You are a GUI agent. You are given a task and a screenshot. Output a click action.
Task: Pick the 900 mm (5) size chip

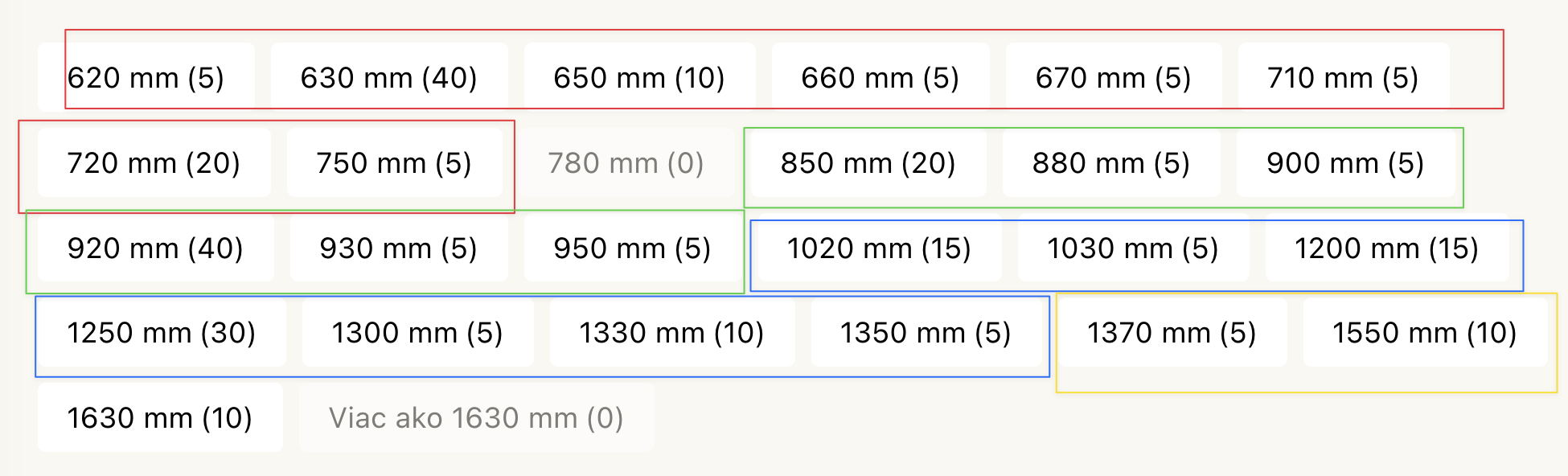coord(1345,163)
